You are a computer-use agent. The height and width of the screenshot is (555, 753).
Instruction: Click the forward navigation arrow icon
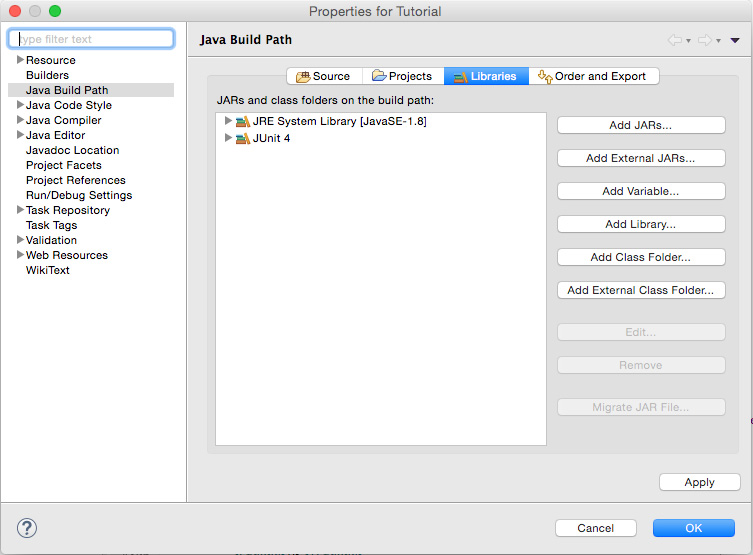pyautogui.click(x=705, y=40)
